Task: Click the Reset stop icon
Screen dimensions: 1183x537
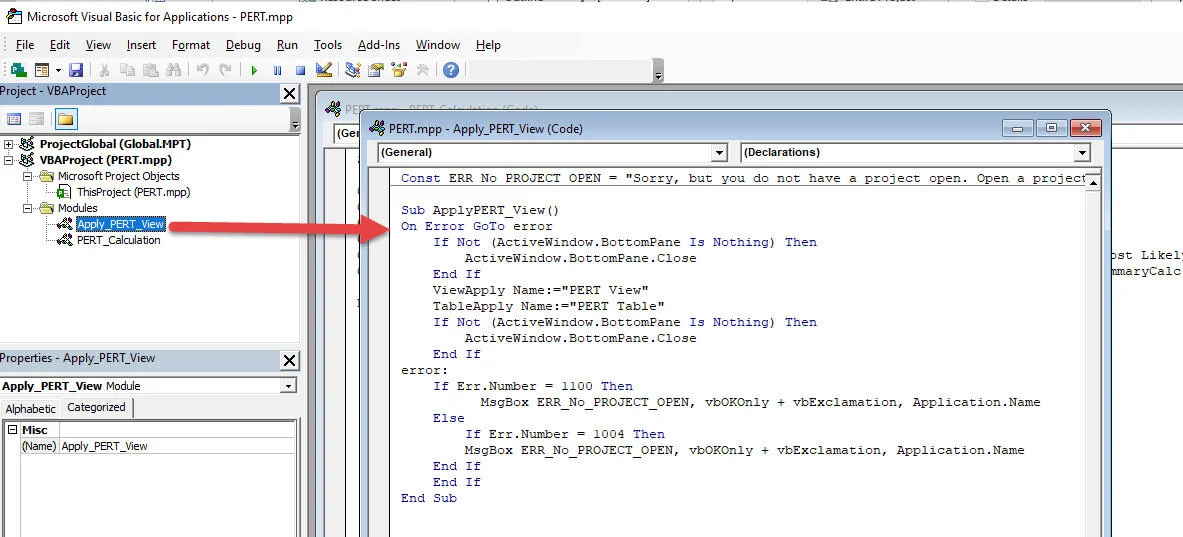Action: pos(300,70)
